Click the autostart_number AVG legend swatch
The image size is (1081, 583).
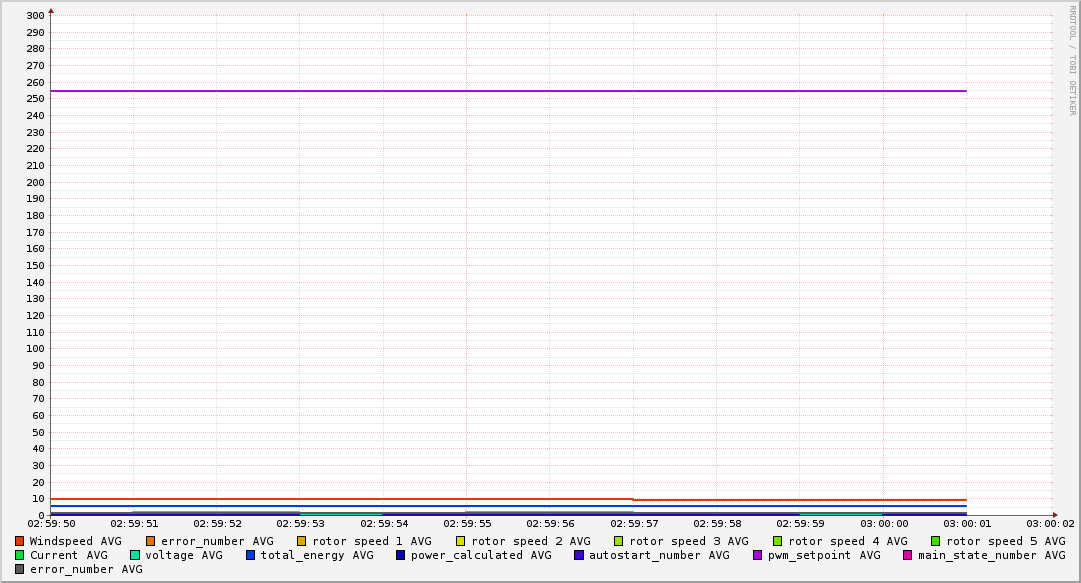579,555
